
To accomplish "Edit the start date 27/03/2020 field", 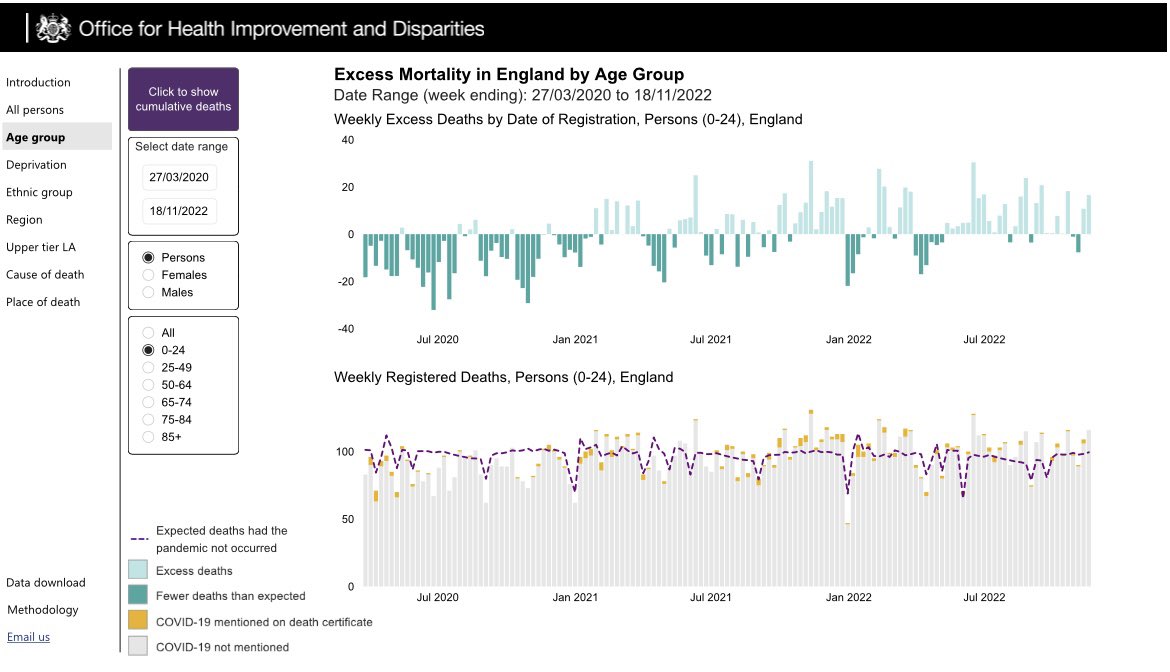I will pyautogui.click(x=179, y=177).
